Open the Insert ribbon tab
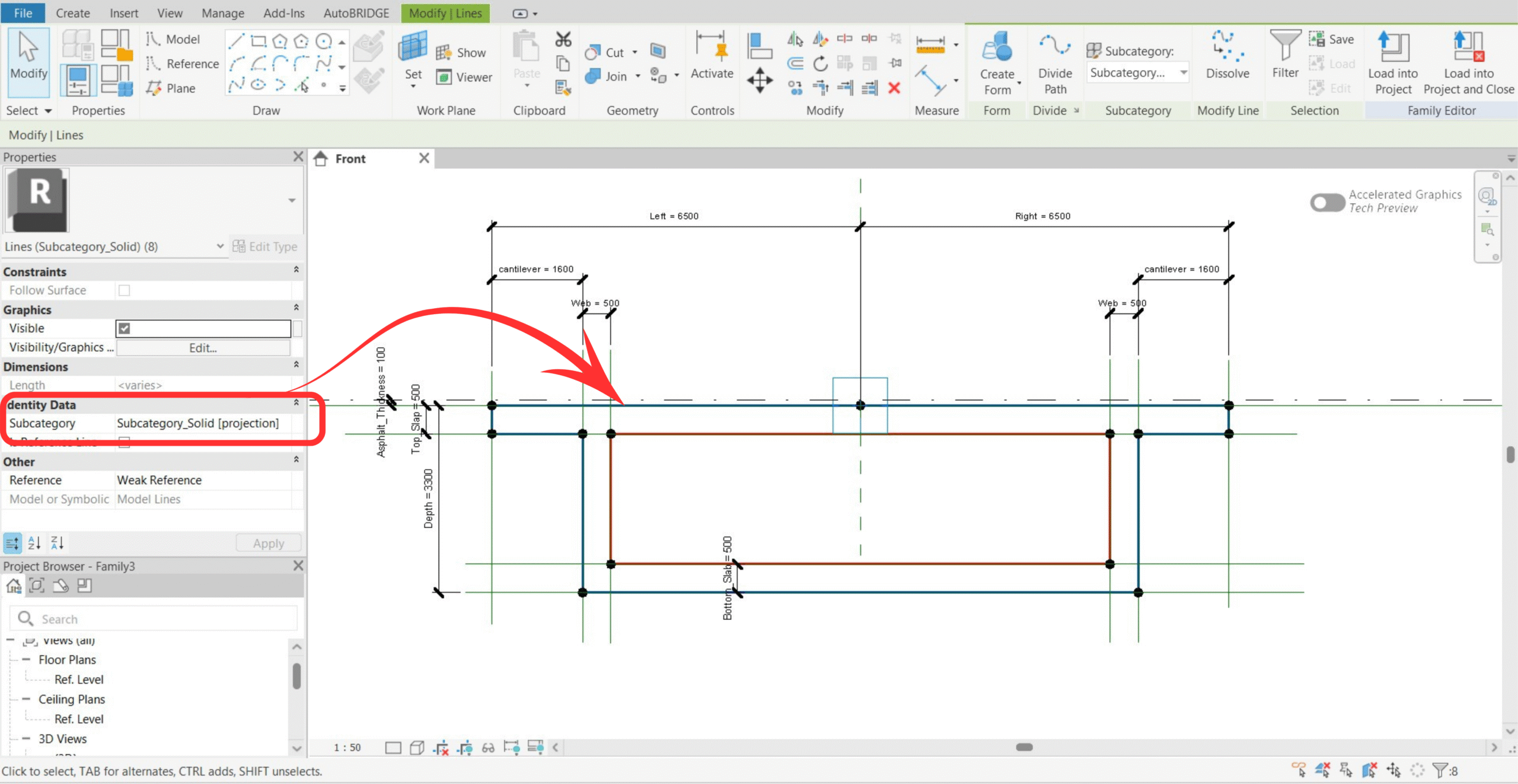 tap(123, 13)
